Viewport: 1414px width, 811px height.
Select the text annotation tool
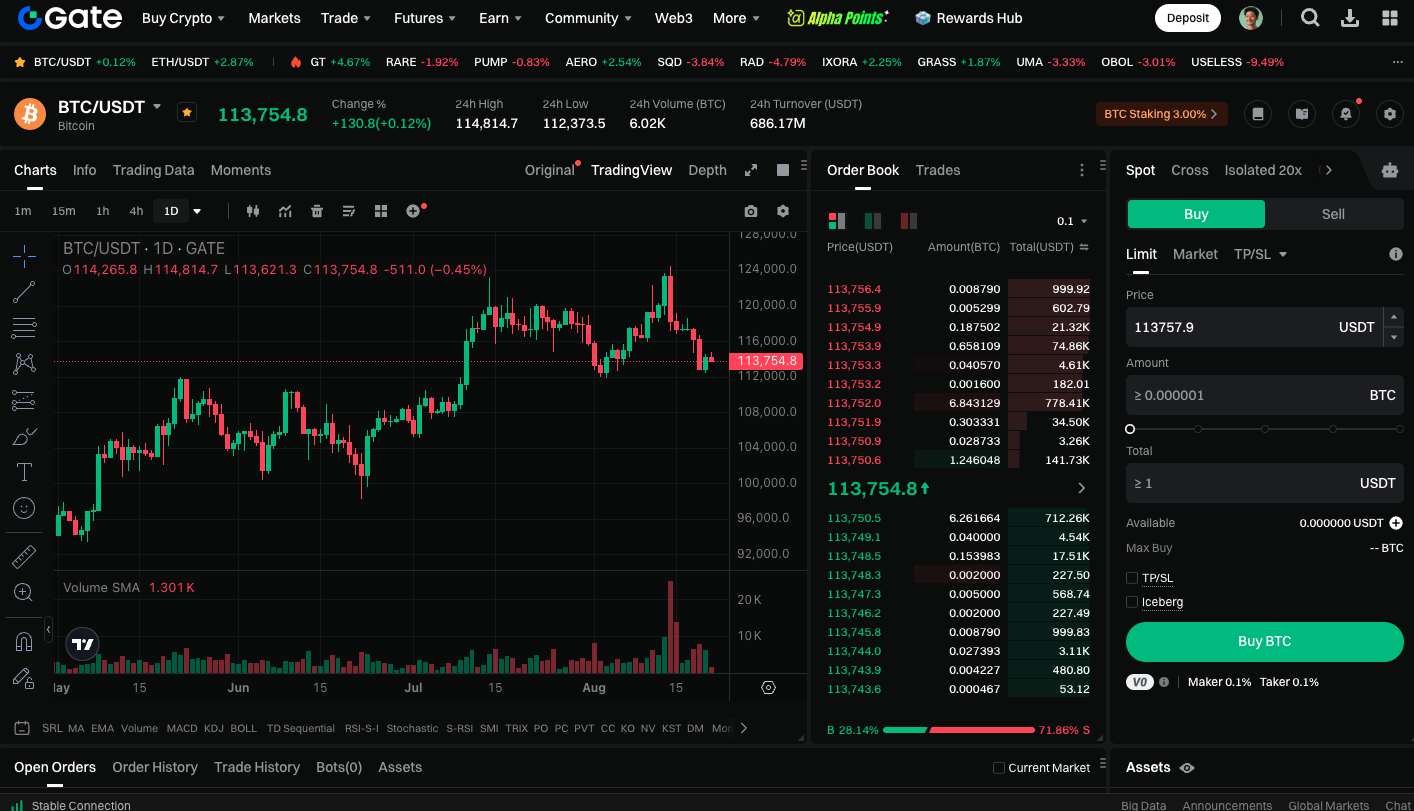24,472
